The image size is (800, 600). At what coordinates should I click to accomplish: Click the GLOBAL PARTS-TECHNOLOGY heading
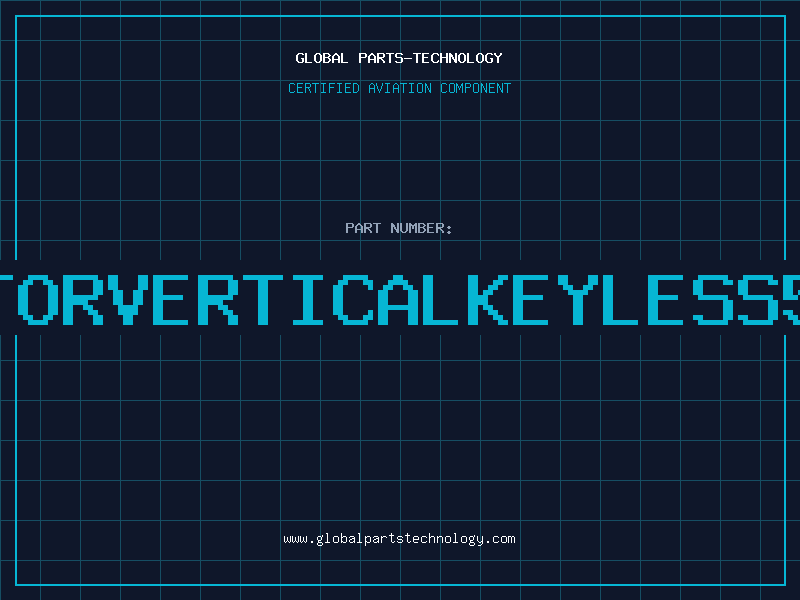click(x=399, y=58)
